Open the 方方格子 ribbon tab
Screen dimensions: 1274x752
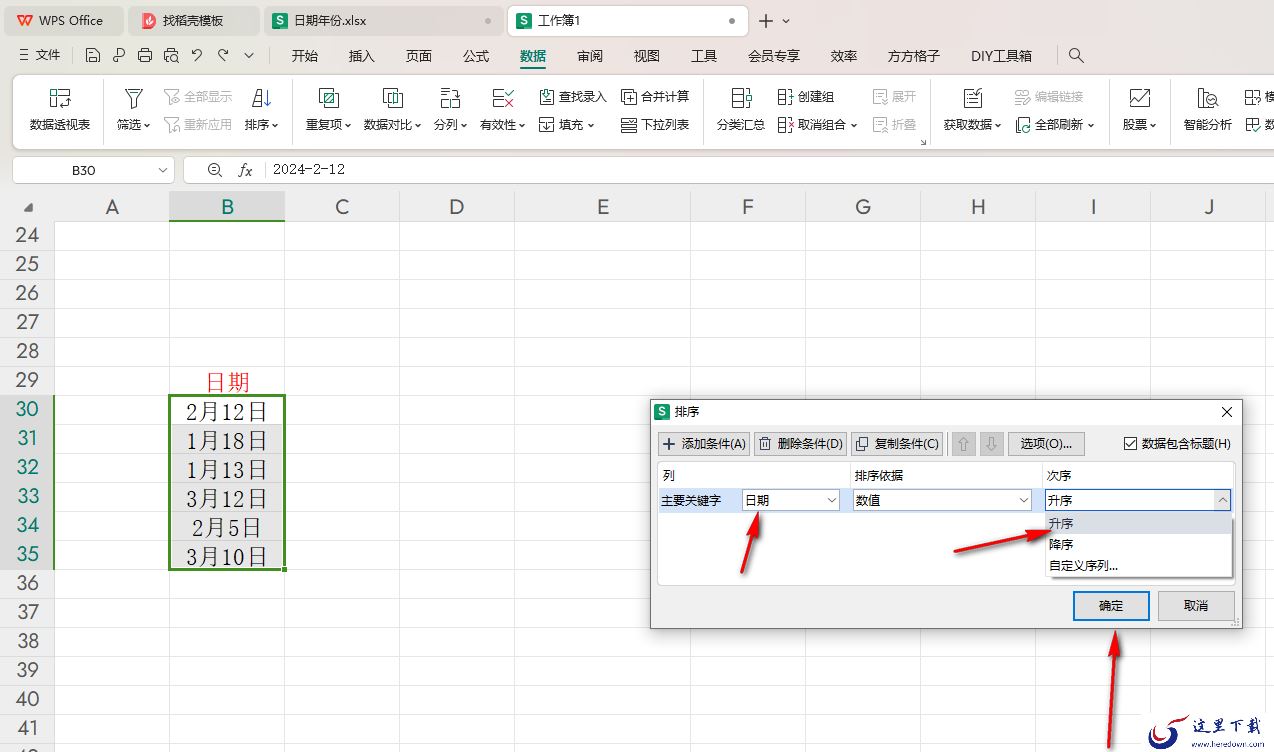click(914, 56)
